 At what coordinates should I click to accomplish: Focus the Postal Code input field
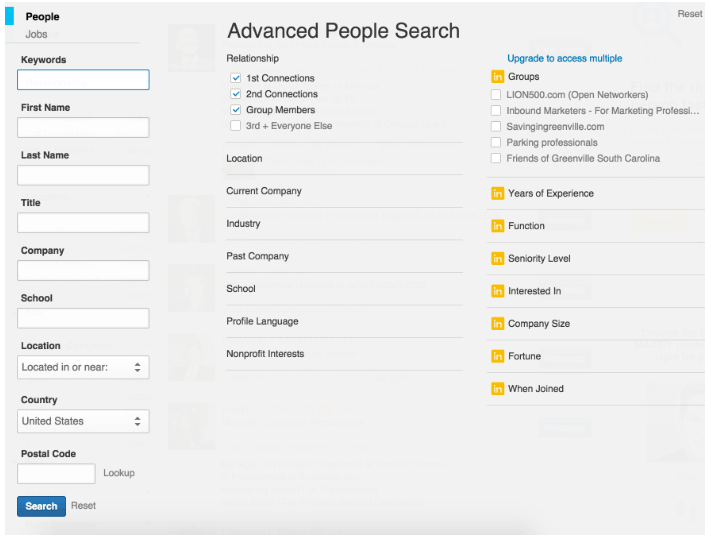56,474
